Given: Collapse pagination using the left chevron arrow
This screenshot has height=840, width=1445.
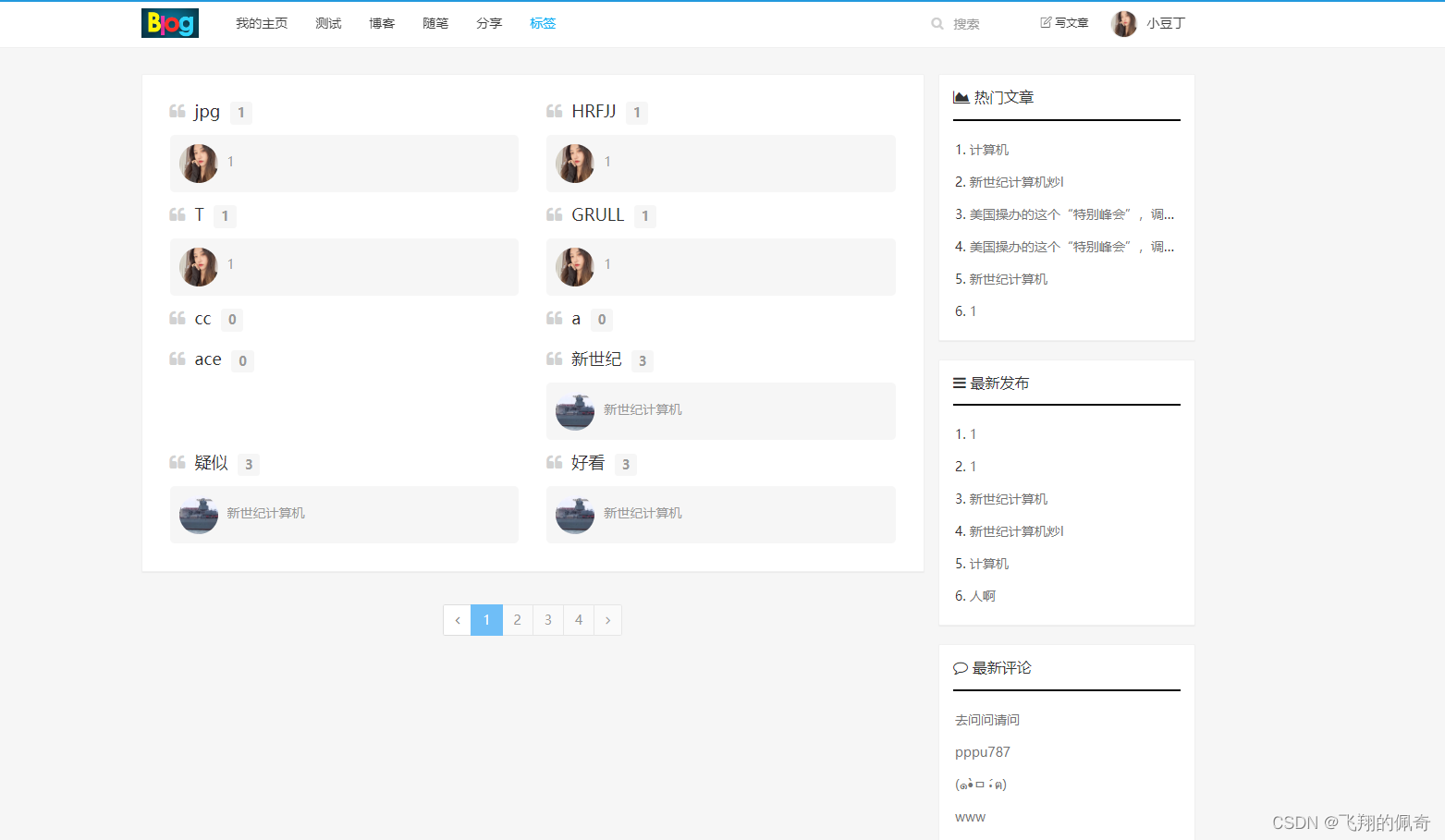Looking at the screenshot, I should [x=458, y=620].
